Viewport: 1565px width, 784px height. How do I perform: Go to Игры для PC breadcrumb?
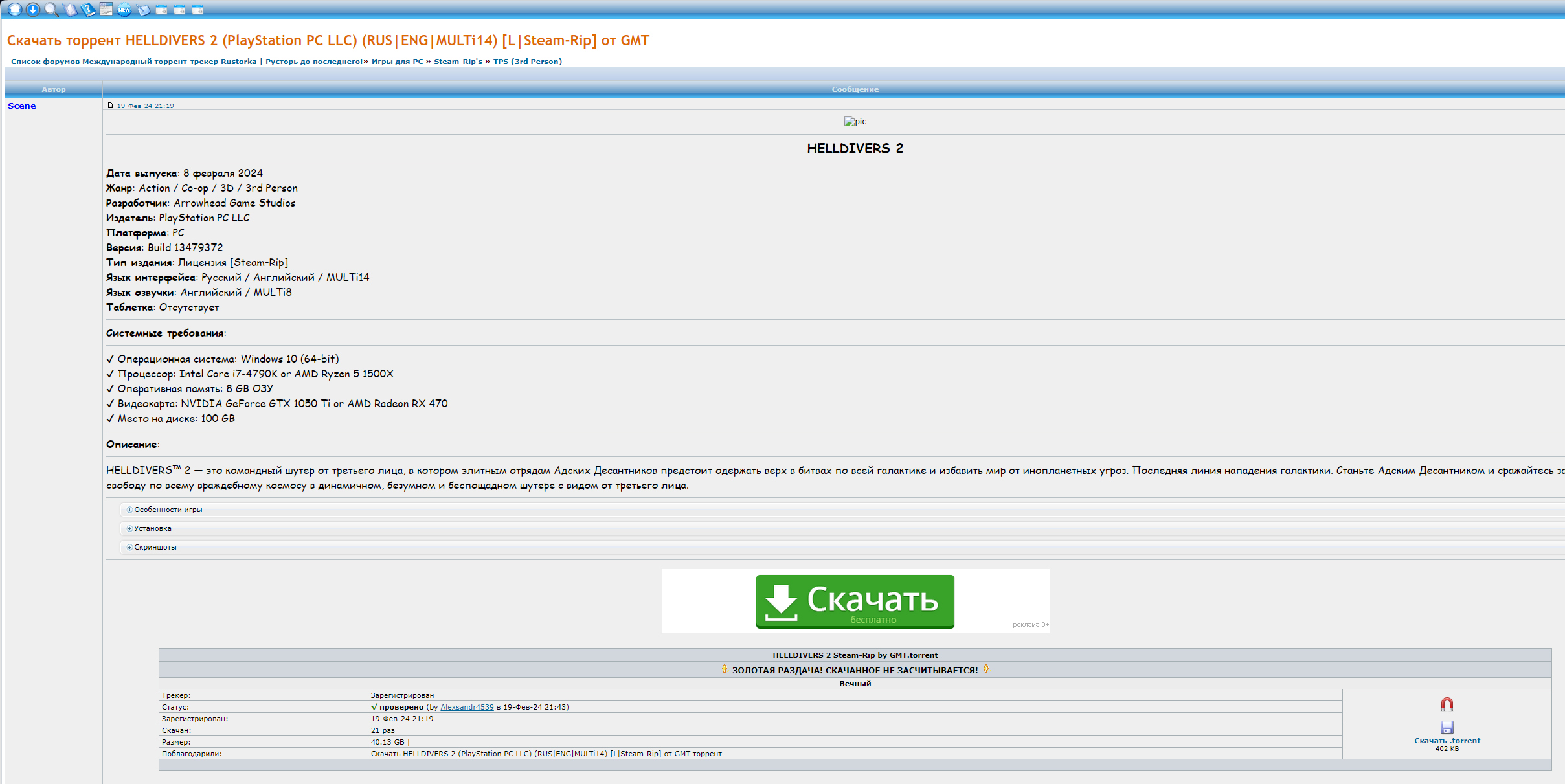tap(397, 62)
